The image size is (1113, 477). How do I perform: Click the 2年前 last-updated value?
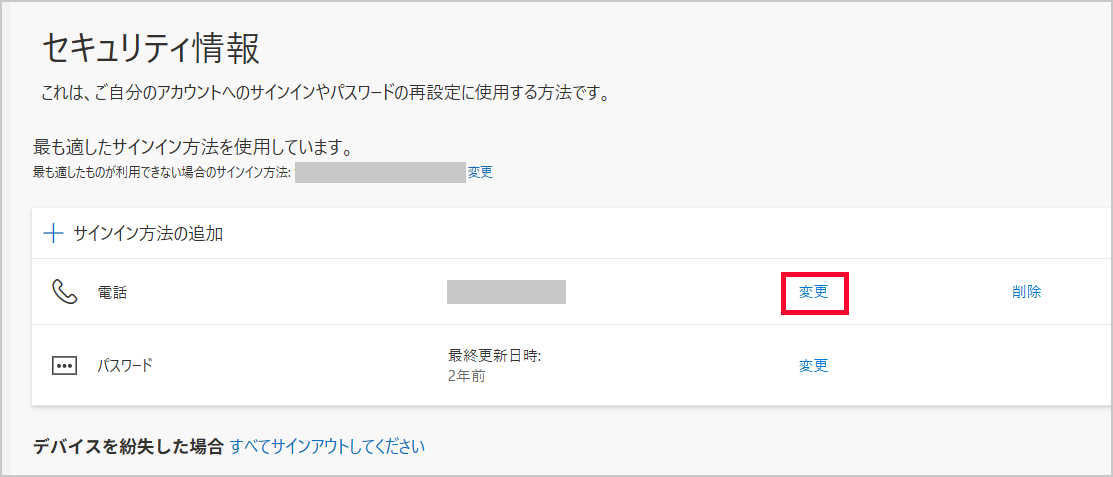(466, 377)
